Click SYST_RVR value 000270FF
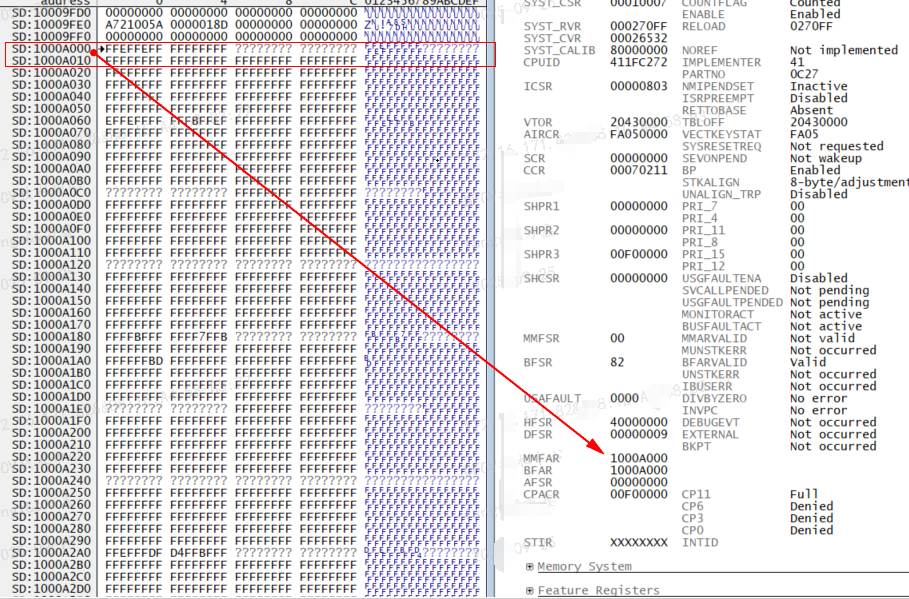Viewport: 909px width, 599px height. [x=639, y=27]
